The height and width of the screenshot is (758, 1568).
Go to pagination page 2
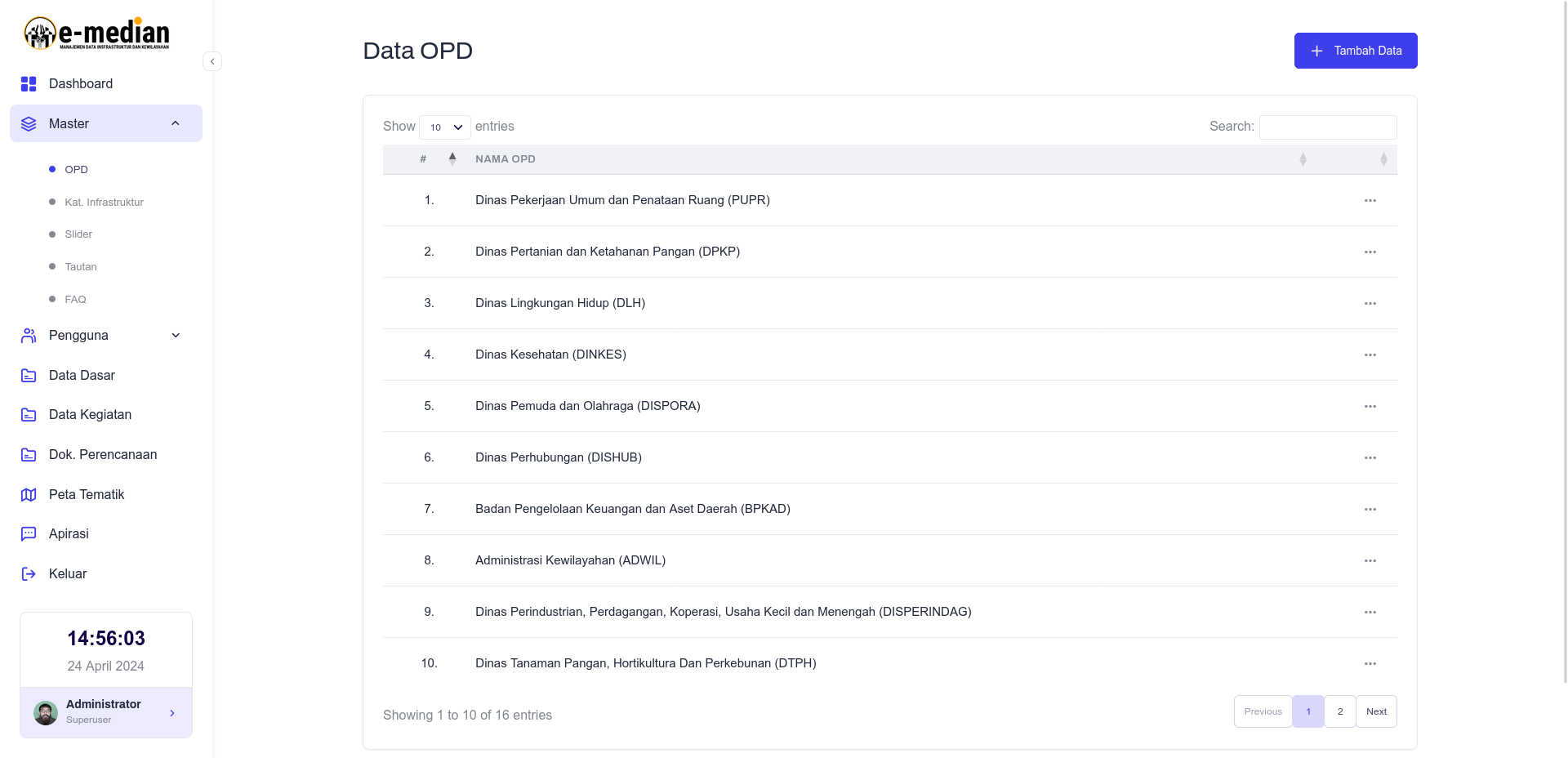click(x=1340, y=711)
